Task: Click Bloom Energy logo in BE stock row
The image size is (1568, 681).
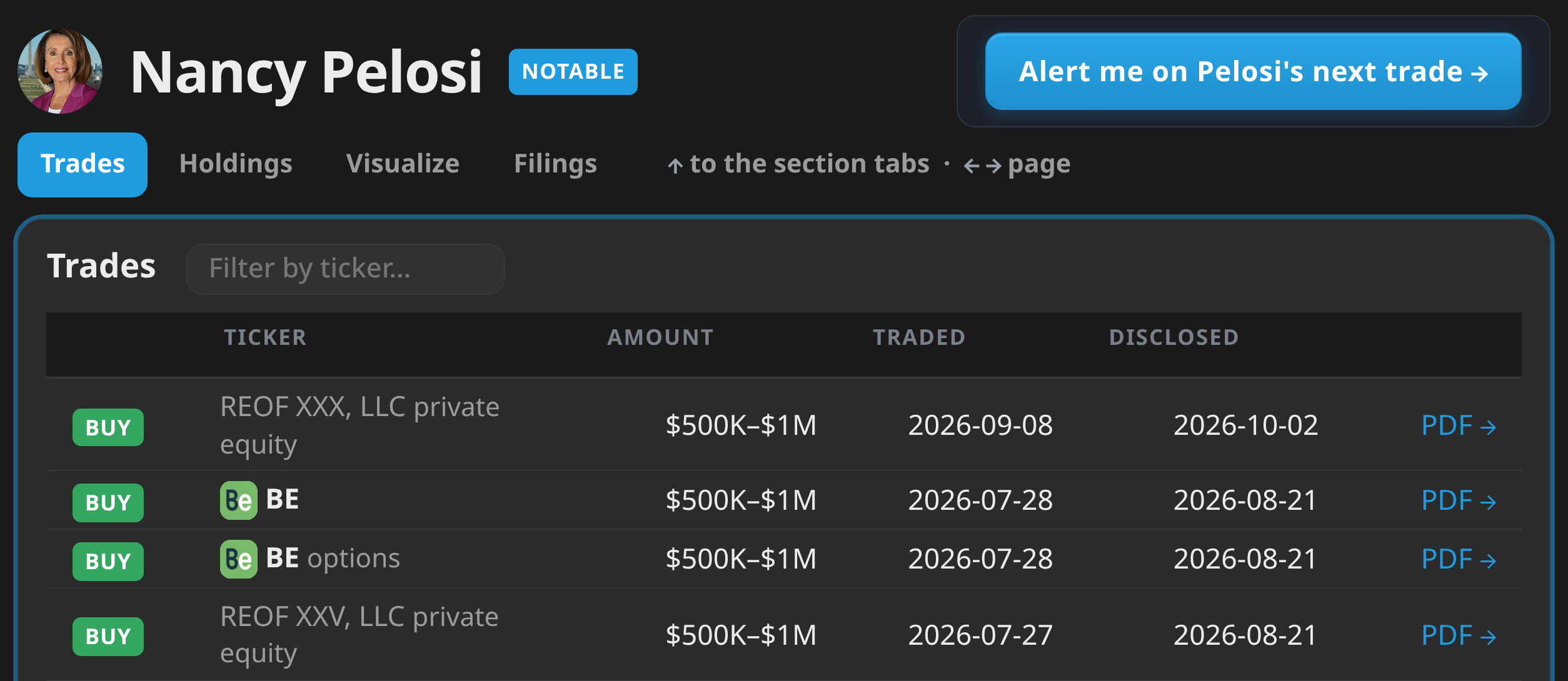Action: (x=239, y=500)
